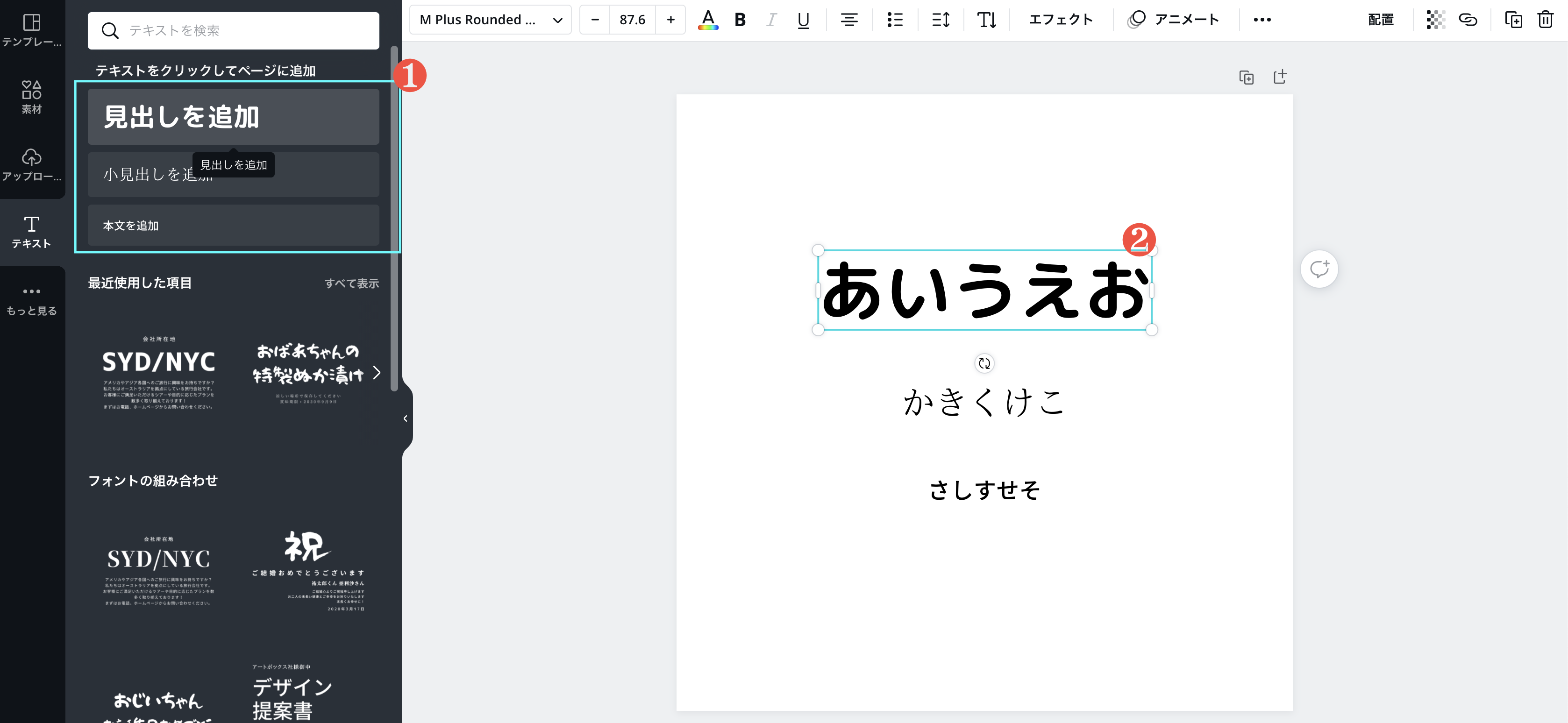1568x723 pixels.
Task: Open the transparency checkerboard icon
Action: [1435, 20]
